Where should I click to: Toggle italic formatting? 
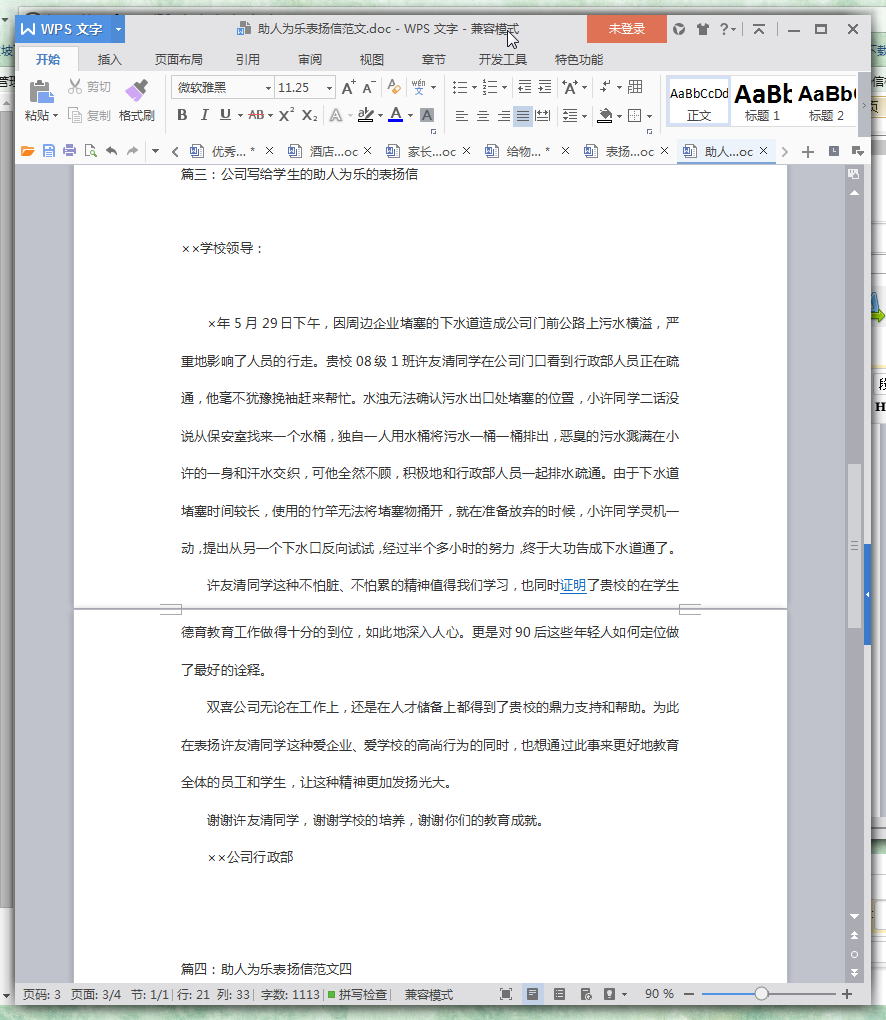204,115
